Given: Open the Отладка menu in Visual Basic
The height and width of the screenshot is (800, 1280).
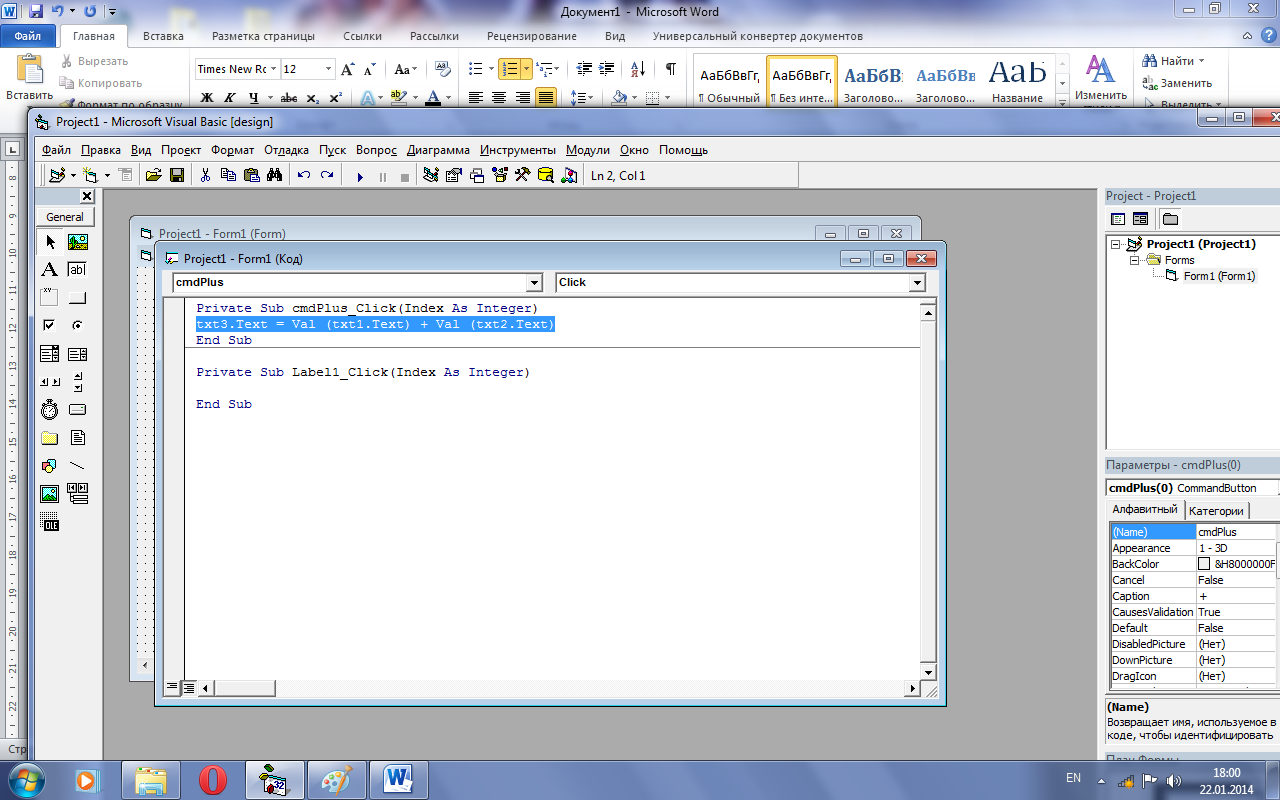Looking at the screenshot, I should tap(286, 150).
